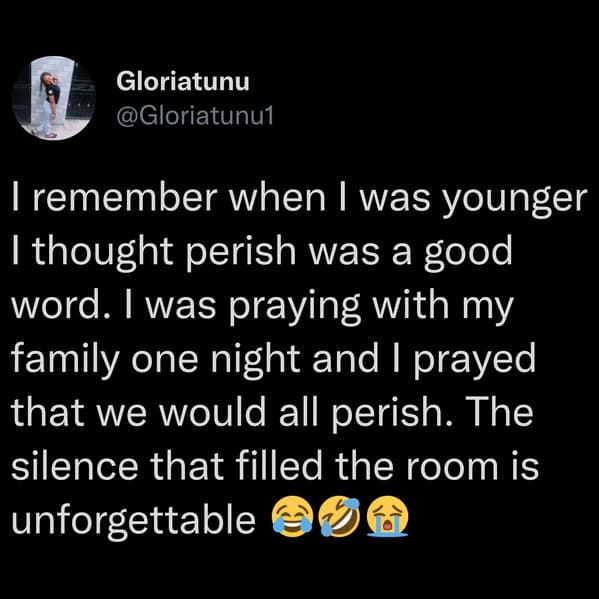The image size is (599, 599).
Task: Open the @Gloriatunu1 handle link
Action: pyautogui.click(x=195, y=116)
